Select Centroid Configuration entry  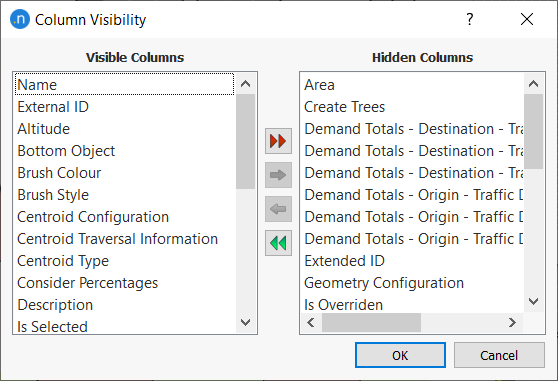tap(125, 217)
